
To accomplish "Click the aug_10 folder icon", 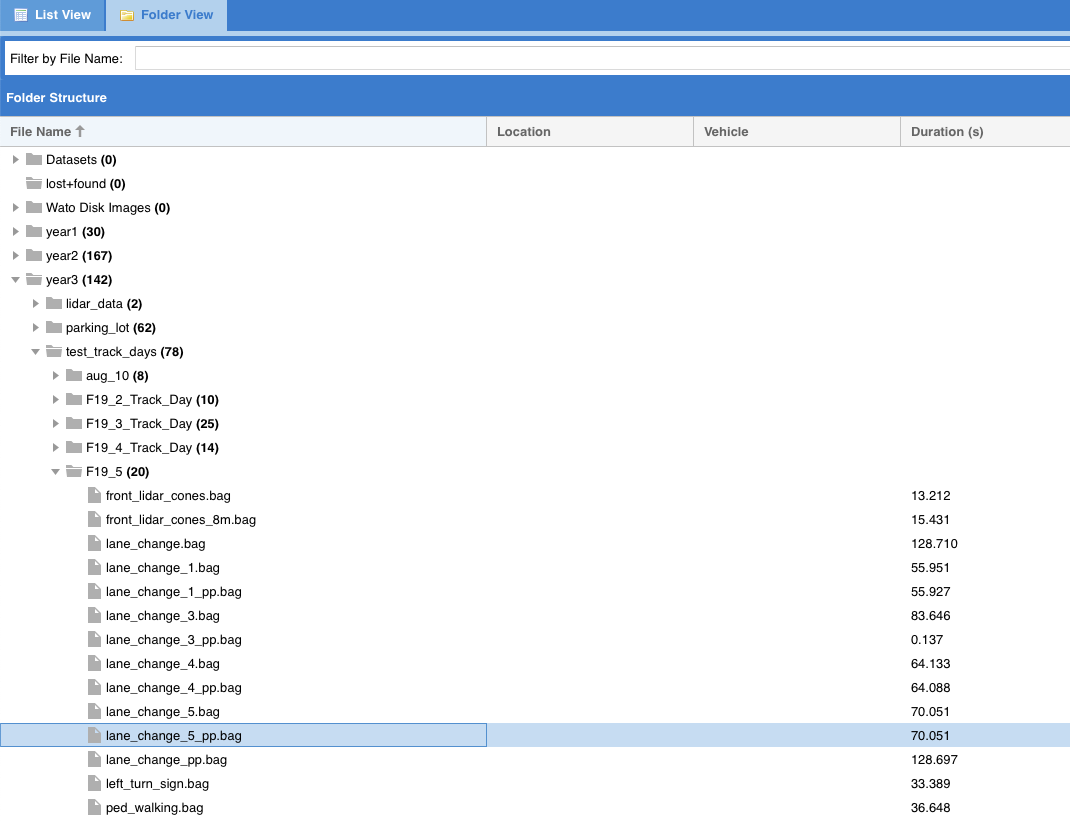I will (x=74, y=375).
